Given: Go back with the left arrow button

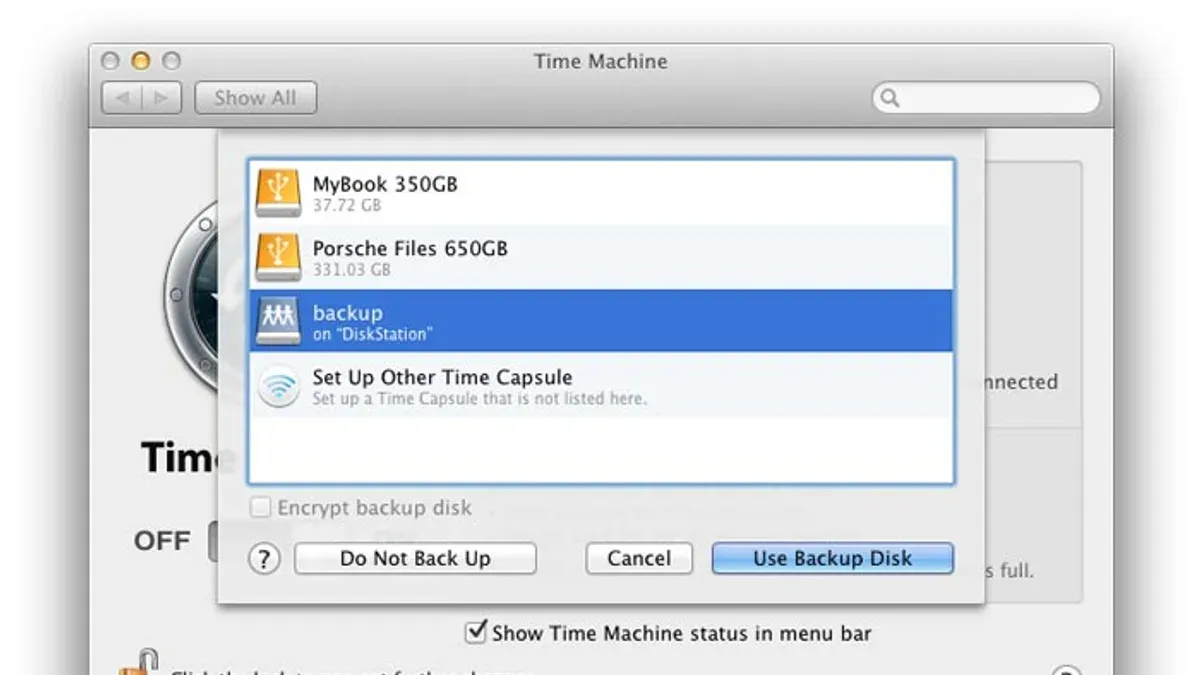Looking at the screenshot, I should point(123,98).
